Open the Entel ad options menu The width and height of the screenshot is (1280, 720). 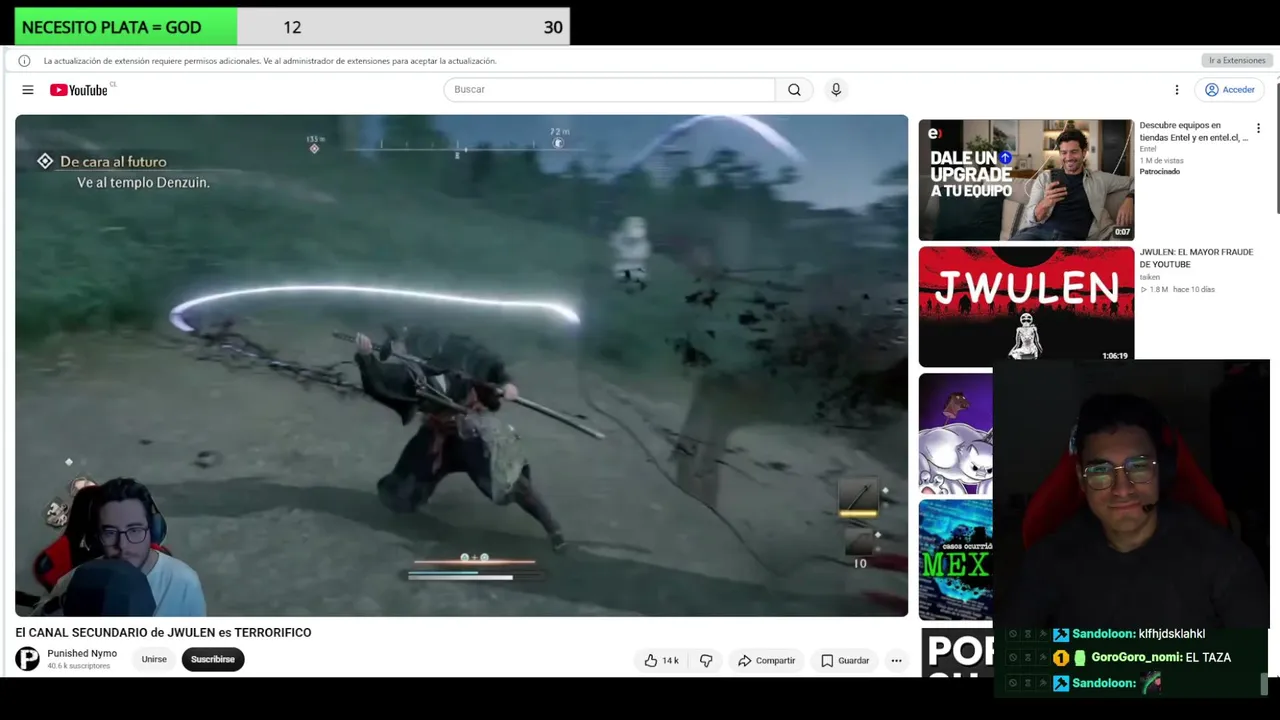click(x=1258, y=129)
